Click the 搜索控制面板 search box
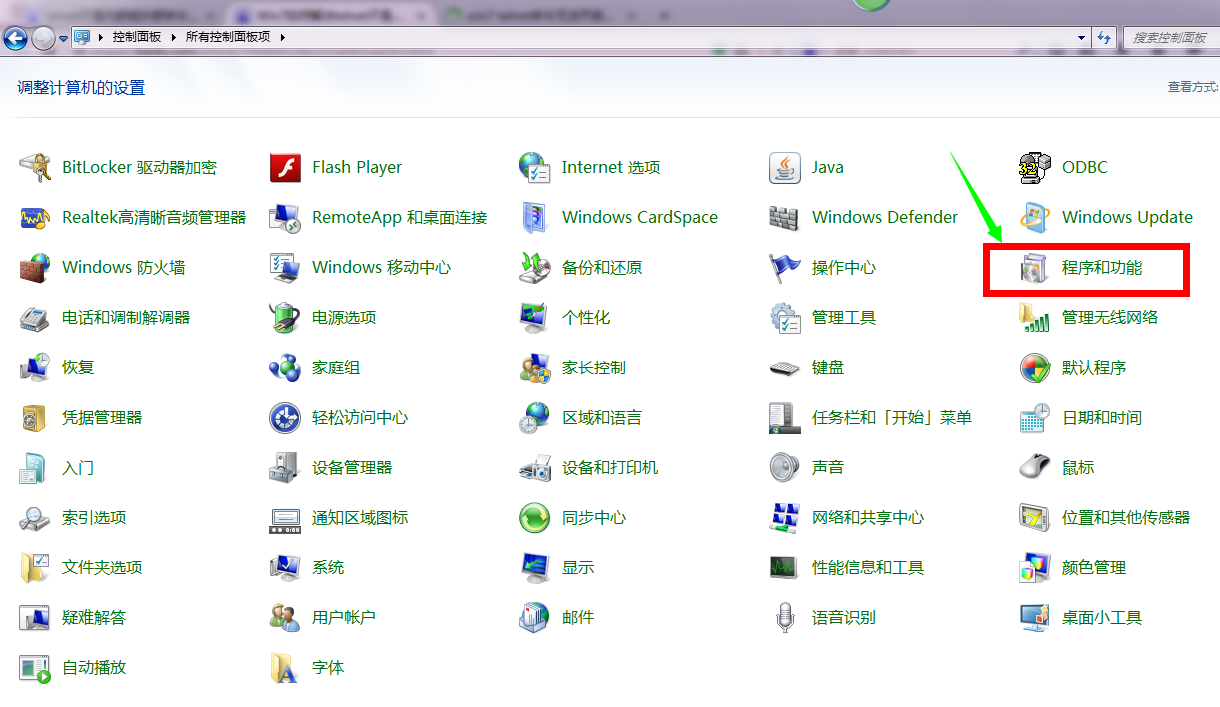Screen dimensions: 1220x707 coord(1170,37)
